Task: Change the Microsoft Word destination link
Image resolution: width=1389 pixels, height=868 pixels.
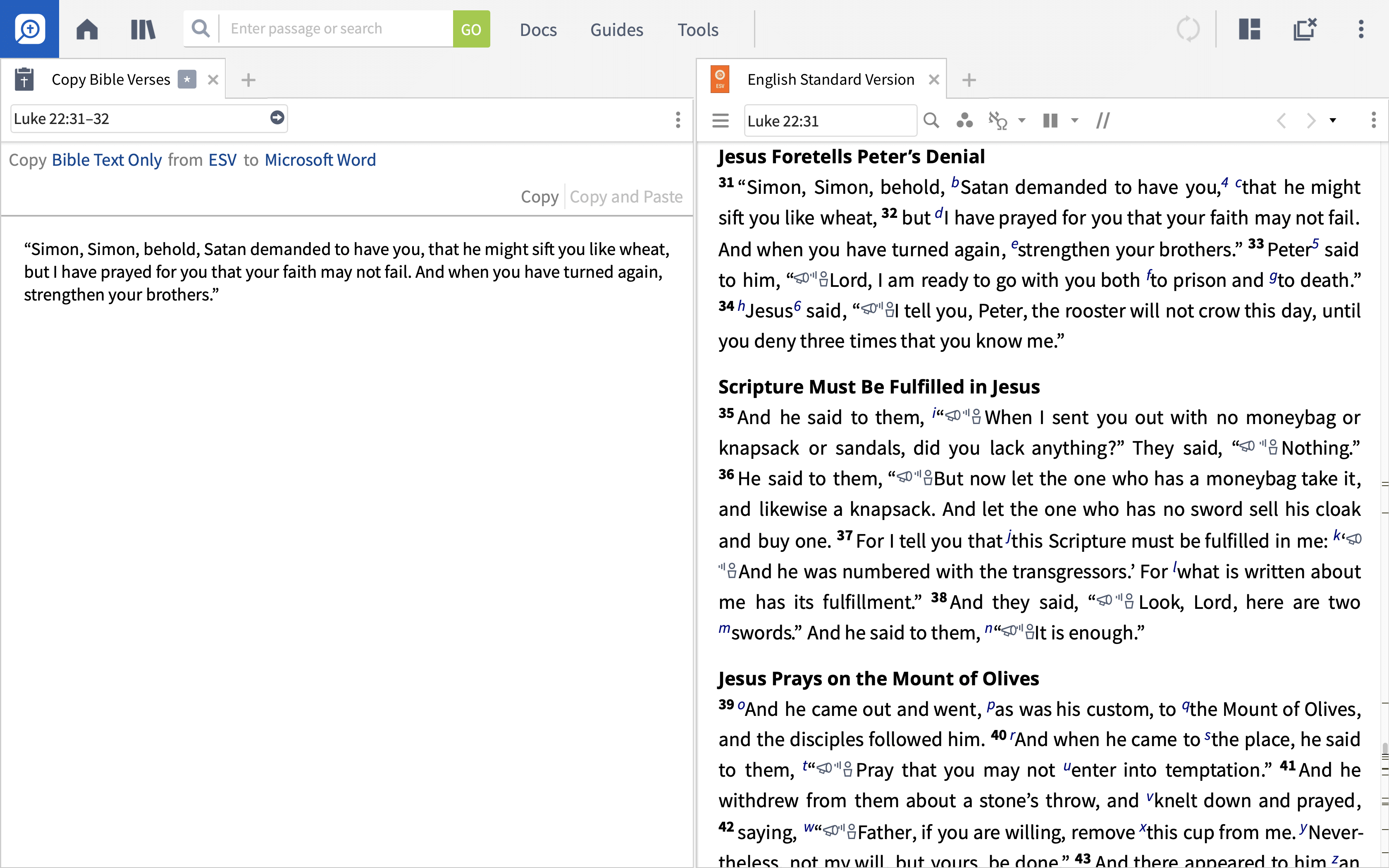Action: tap(320, 160)
